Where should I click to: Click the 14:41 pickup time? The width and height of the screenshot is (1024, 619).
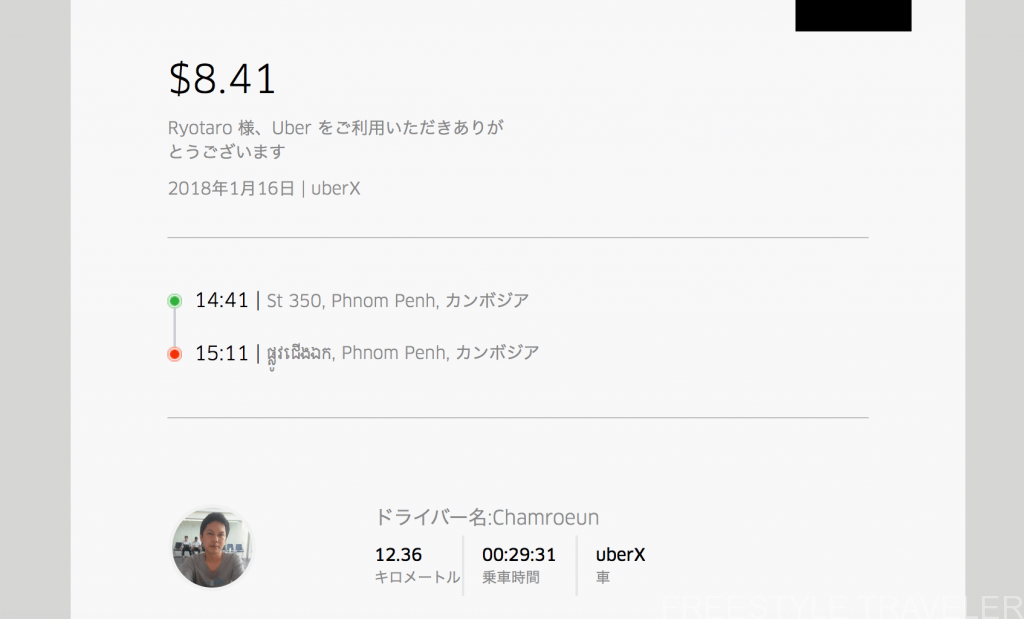222,300
